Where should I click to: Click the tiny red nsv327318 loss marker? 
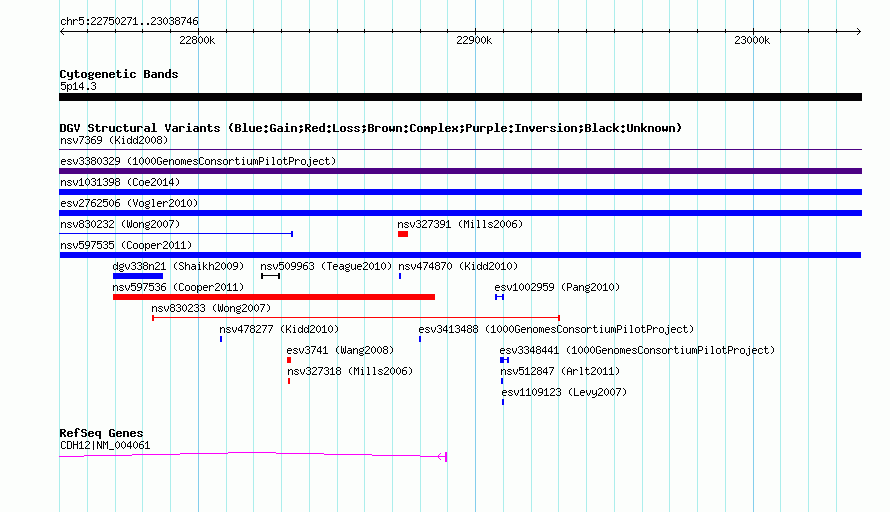click(289, 381)
